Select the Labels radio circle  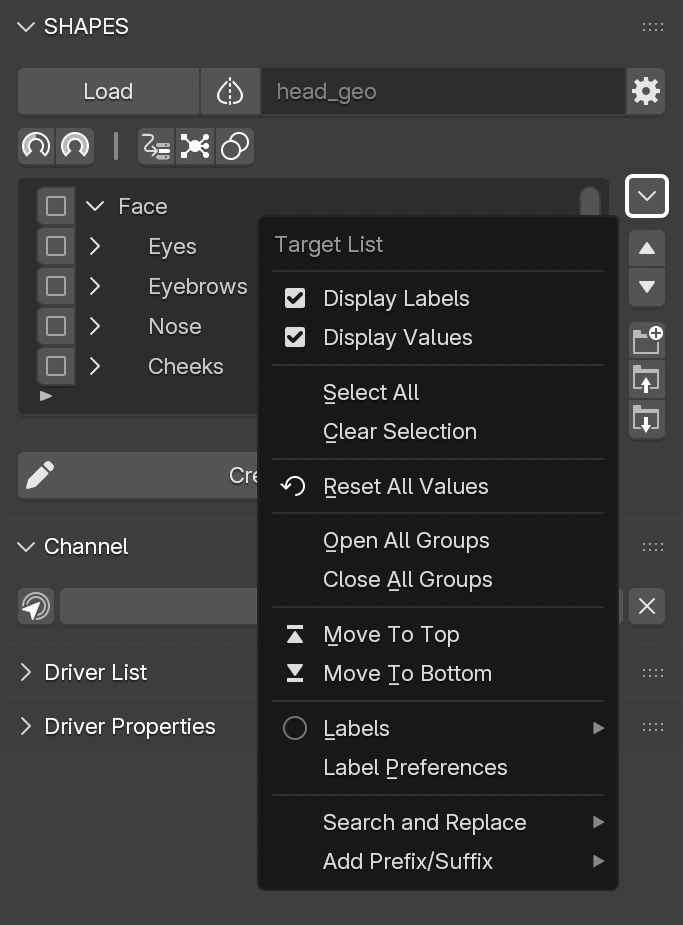pyautogui.click(x=295, y=728)
